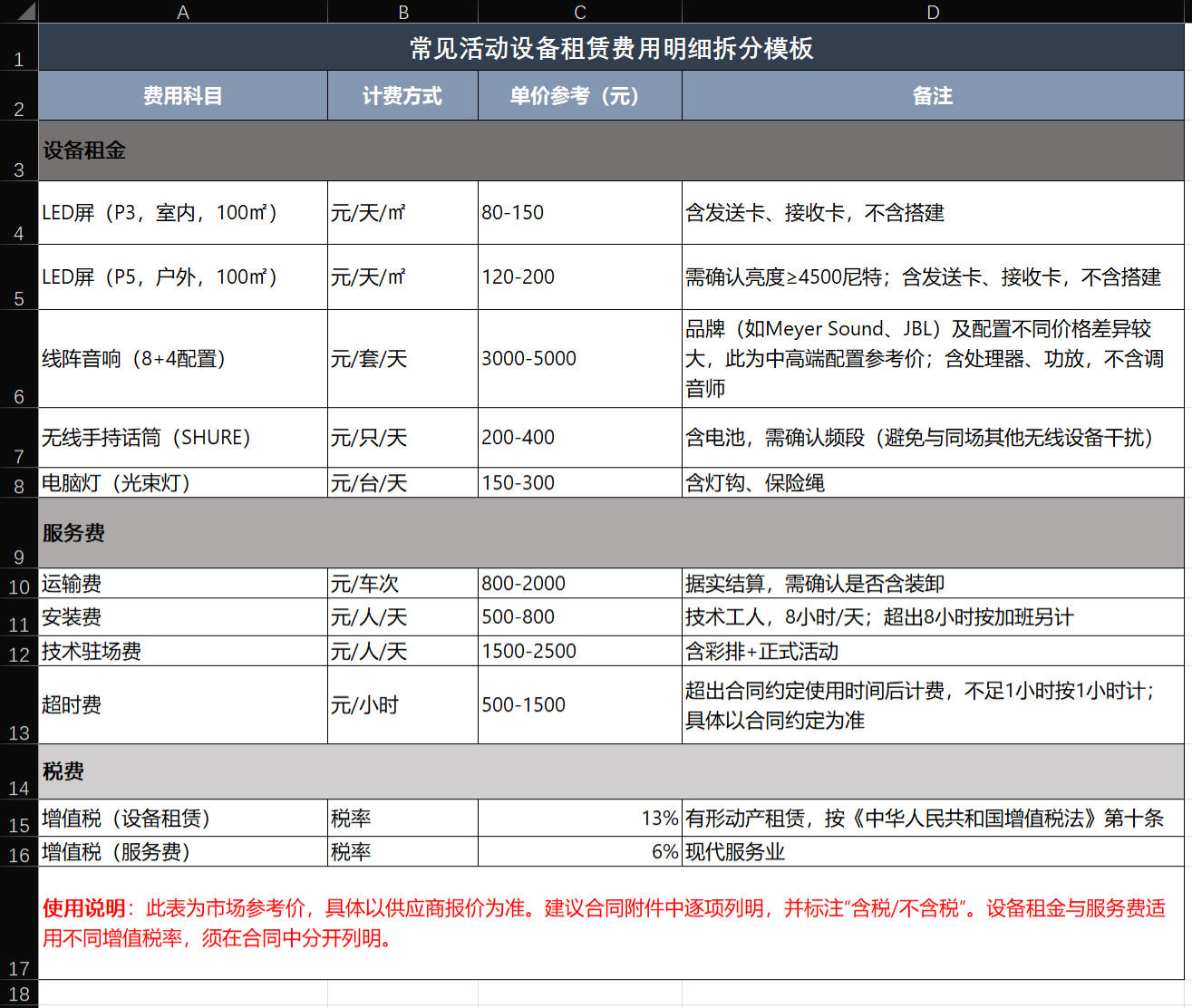The image size is (1192, 1008).
Task: Click the 150-300 price cell
Action: 580,483
